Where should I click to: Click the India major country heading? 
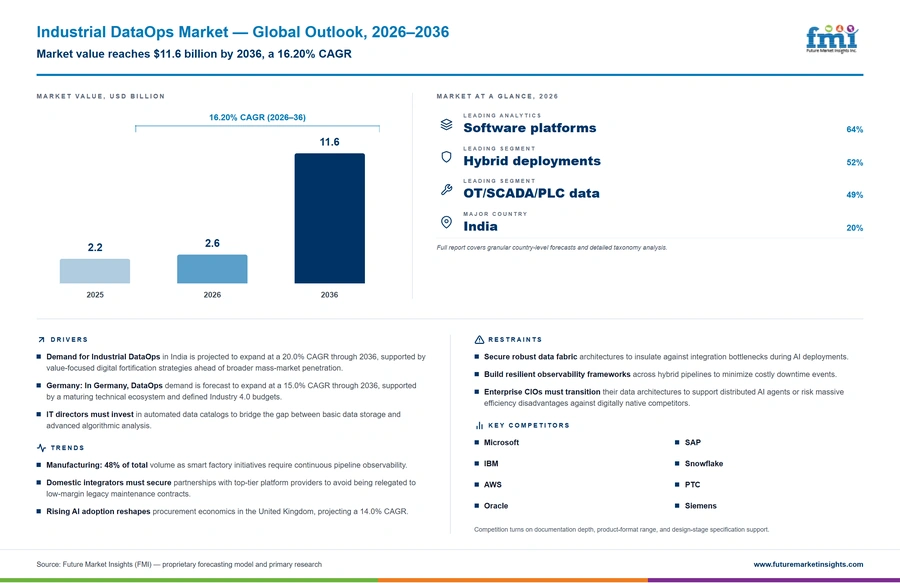tap(480, 226)
